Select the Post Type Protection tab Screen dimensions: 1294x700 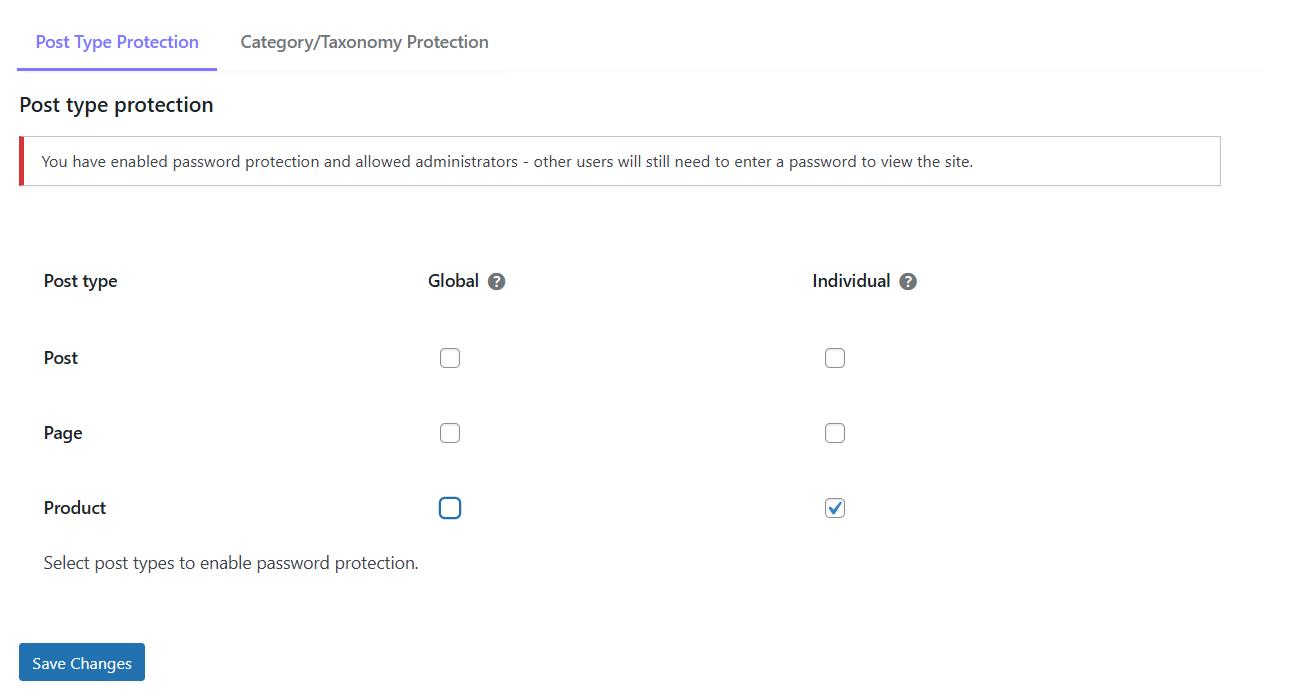tap(116, 42)
